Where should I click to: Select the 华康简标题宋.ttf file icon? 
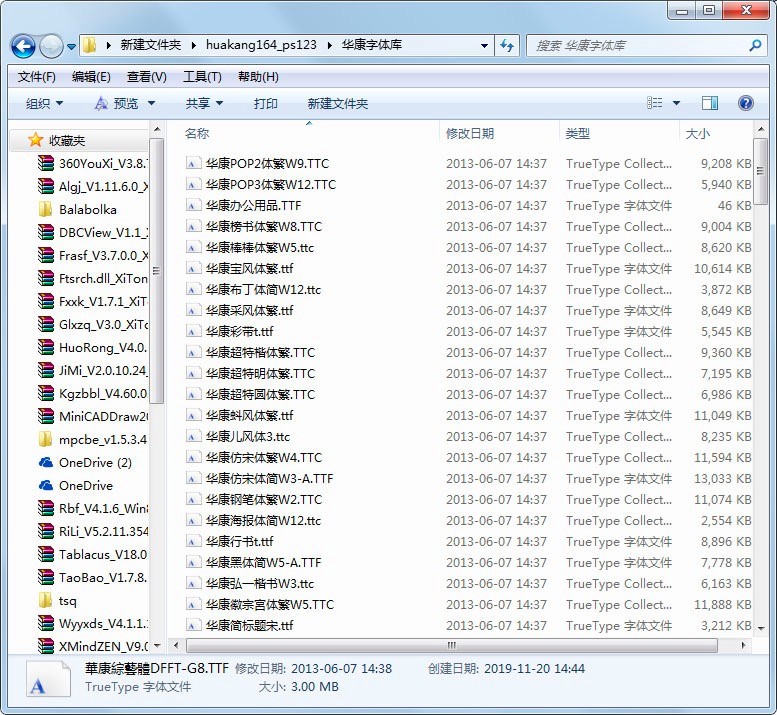(193, 625)
